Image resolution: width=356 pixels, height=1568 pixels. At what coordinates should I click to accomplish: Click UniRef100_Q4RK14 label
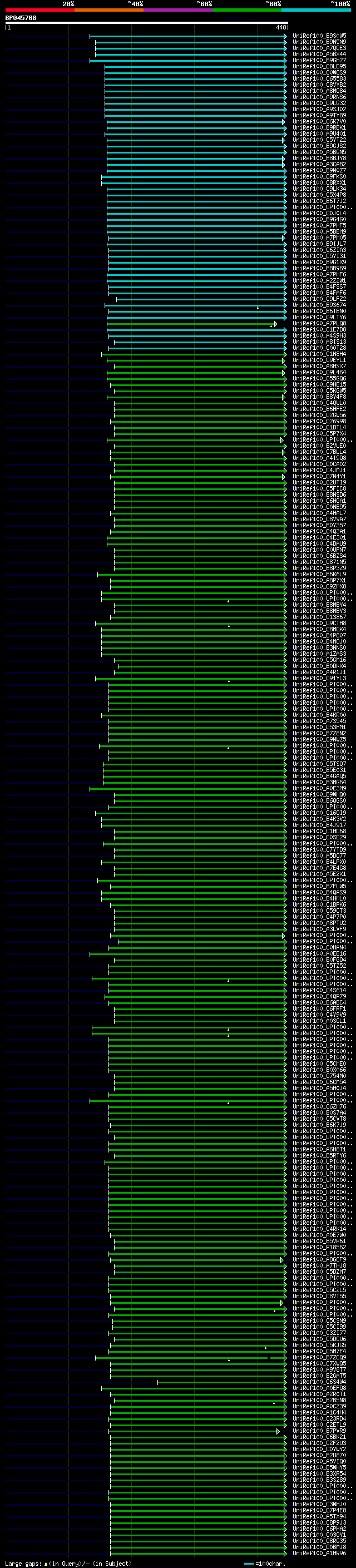click(x=319, y=1229)
